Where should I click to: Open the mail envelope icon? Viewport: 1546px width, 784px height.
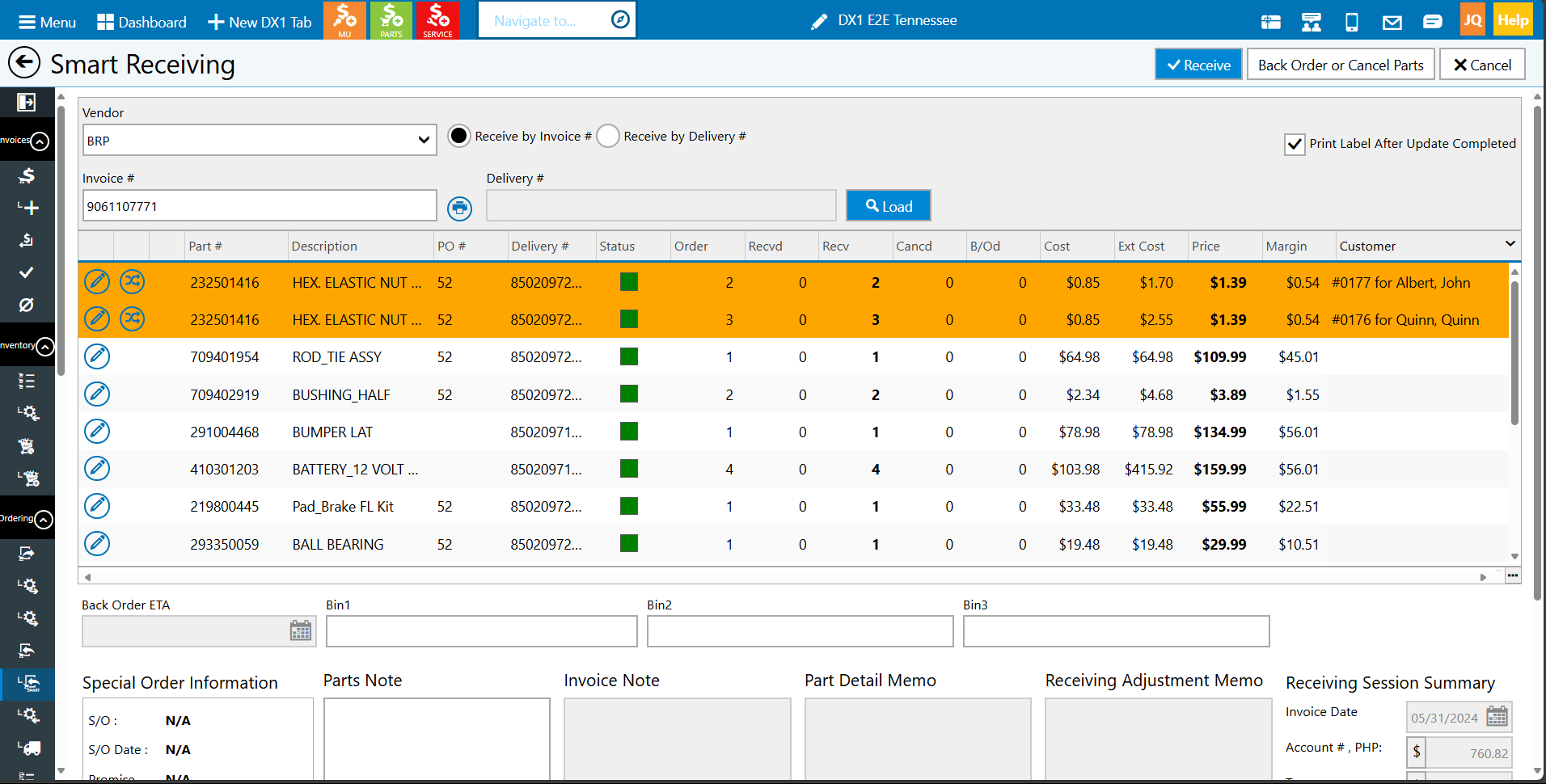pos(1392,22)
